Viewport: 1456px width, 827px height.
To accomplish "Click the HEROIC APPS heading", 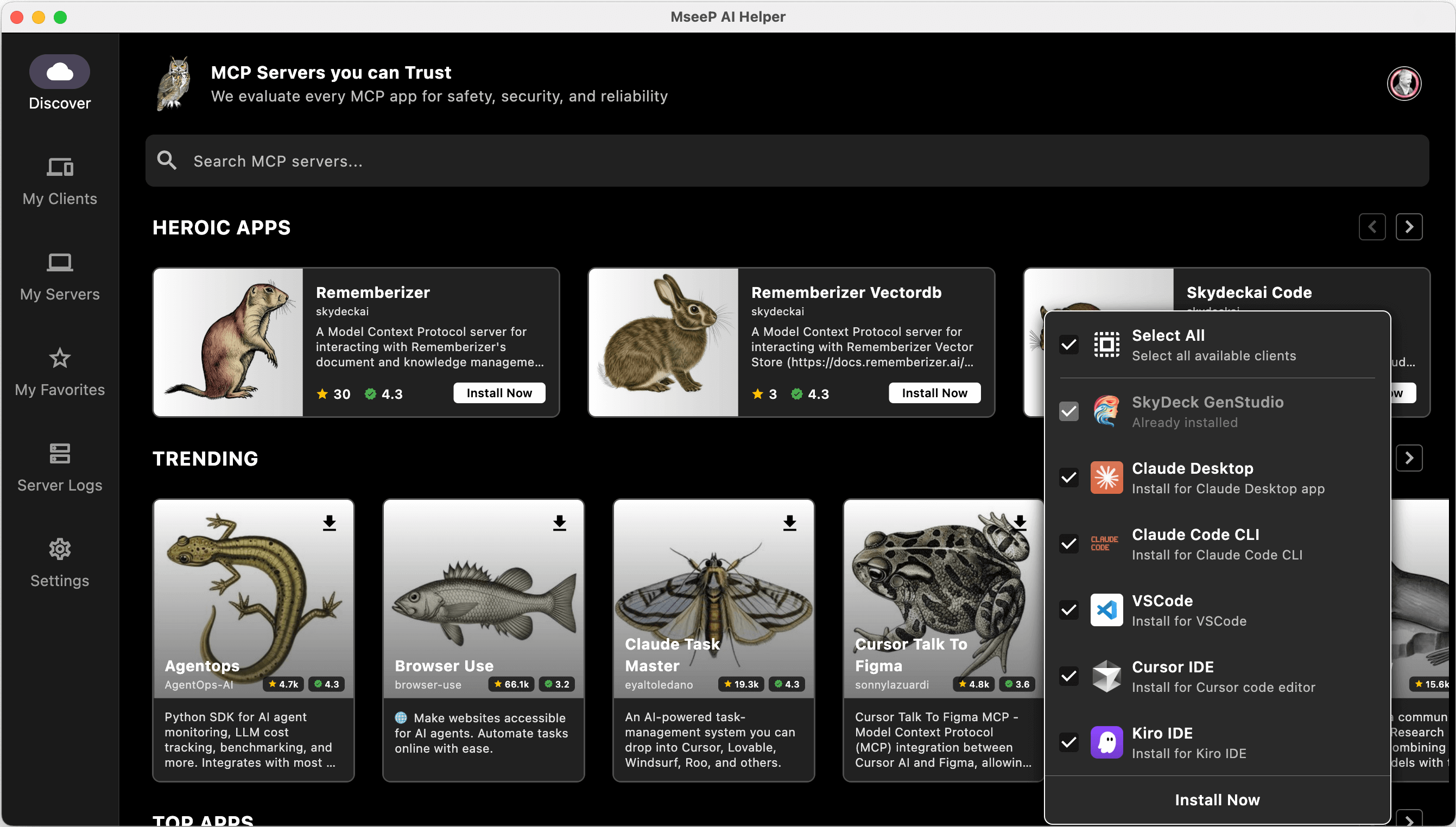I will click(x=221, y=228).
